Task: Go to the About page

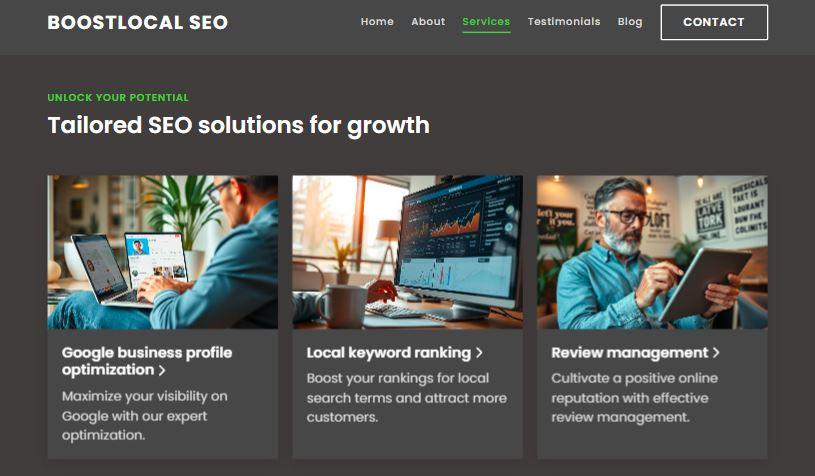Action: 428,22
